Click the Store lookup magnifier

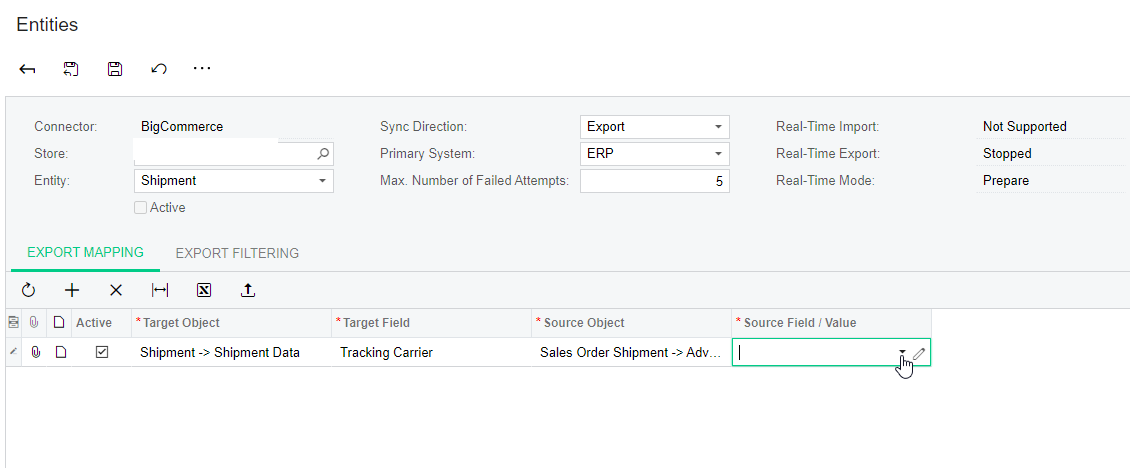click(323, 154)
